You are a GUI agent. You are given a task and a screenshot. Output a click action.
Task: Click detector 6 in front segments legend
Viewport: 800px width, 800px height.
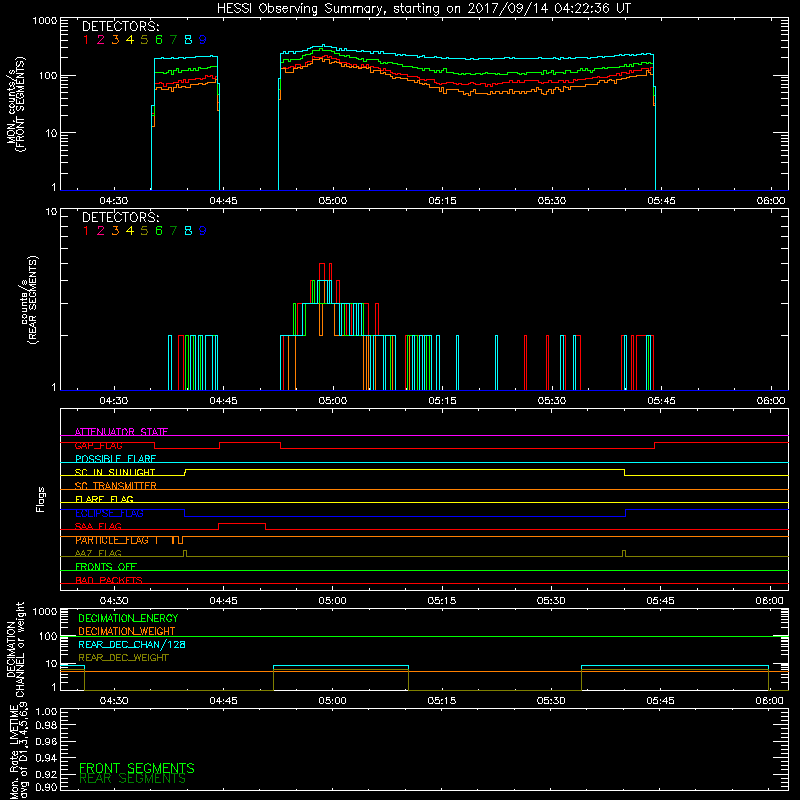159,39
